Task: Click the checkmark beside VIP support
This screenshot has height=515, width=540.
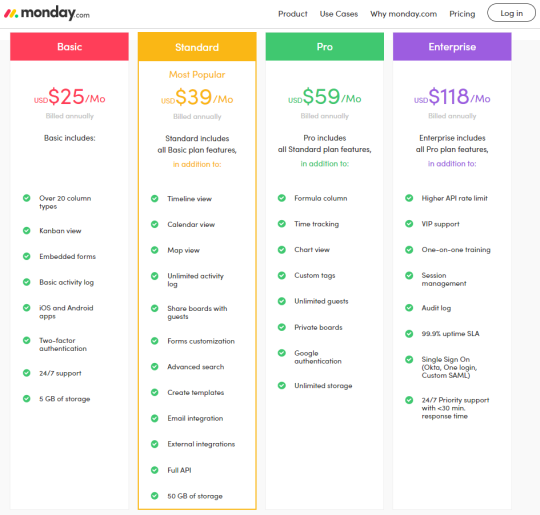Action: pyautogui.click(x=409, y=224)
